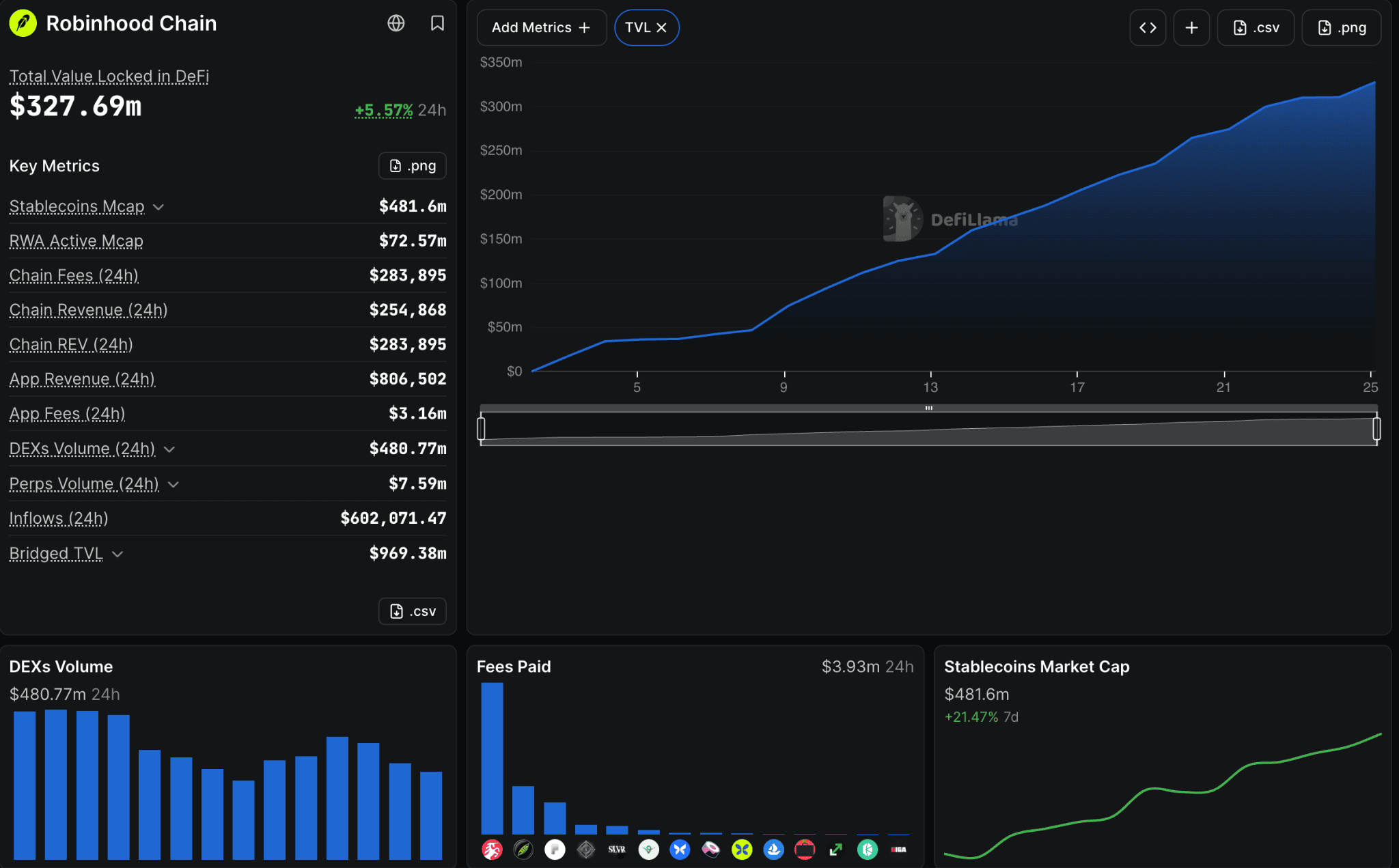Click the $7.59m Perps Volume value
This screenshot has height=868, width=1399.
(417, 484)
